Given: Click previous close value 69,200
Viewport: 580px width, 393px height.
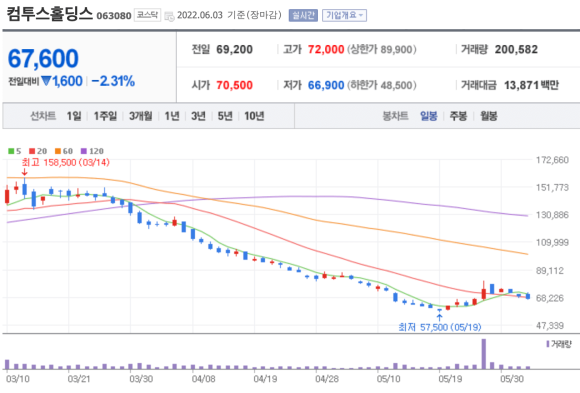Looking at the screenshot, I should (235, 49).
